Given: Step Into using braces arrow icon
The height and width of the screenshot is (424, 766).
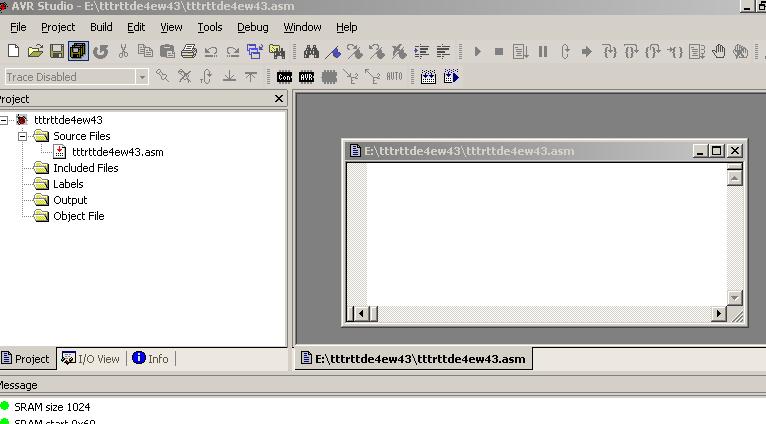Looking at the screenshot, I should 609,51.
